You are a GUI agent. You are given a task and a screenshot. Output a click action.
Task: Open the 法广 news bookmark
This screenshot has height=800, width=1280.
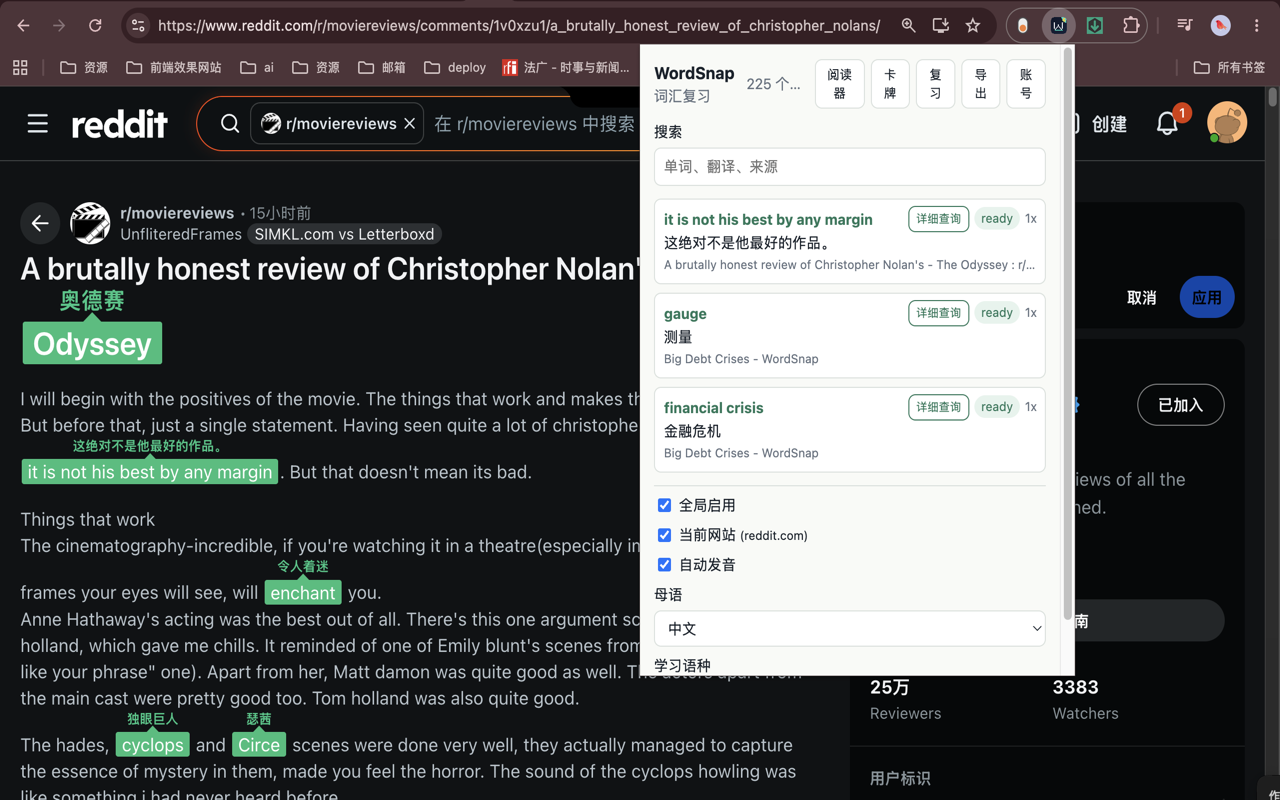tap(566, 68)
